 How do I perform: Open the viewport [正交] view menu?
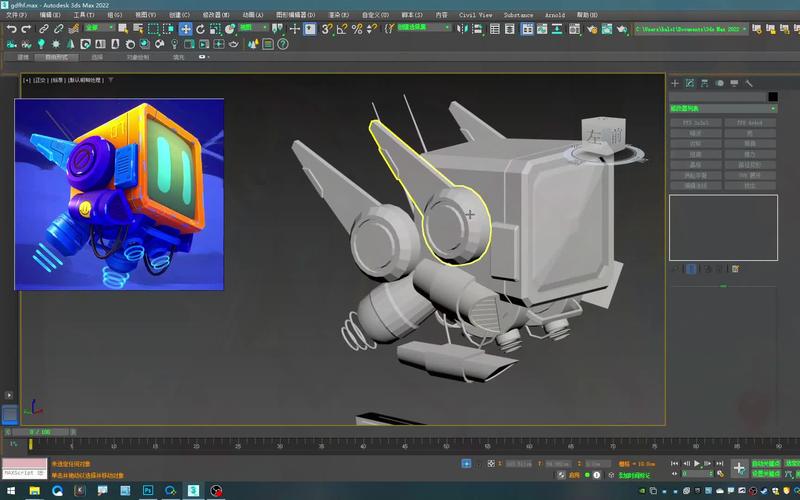(40, 80)
